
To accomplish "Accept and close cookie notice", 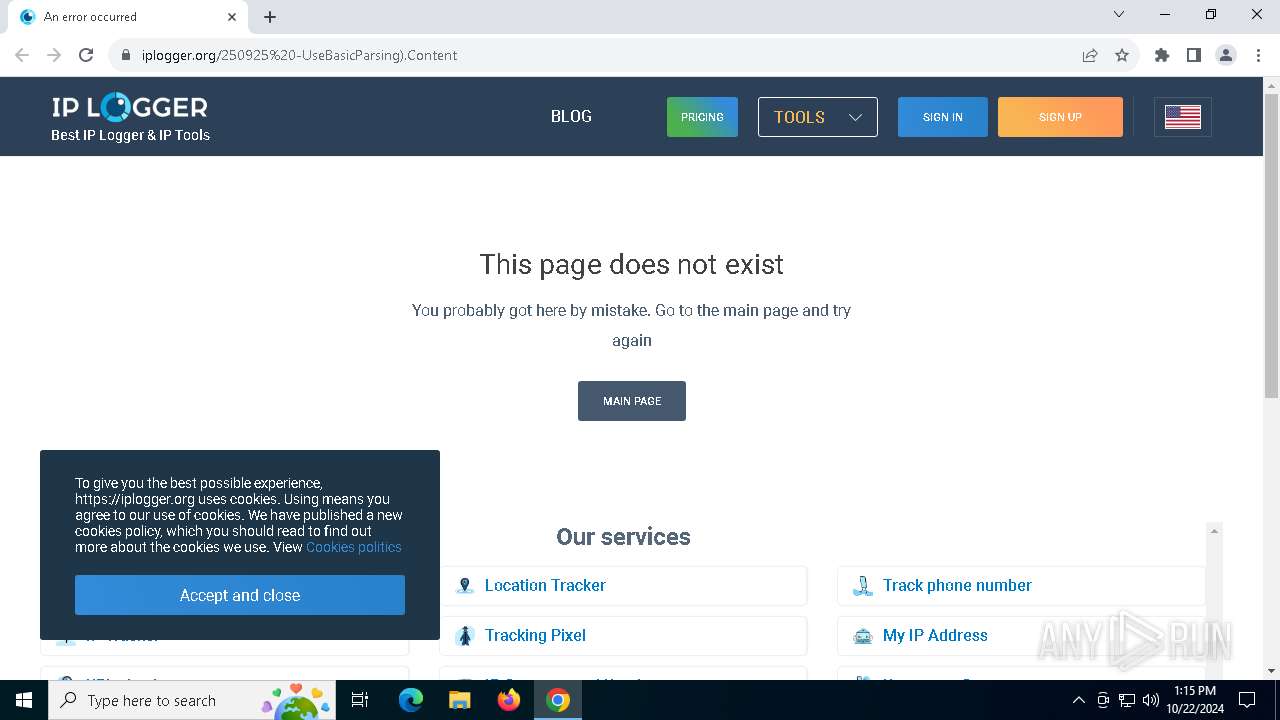I will click(x=240, y=595).
